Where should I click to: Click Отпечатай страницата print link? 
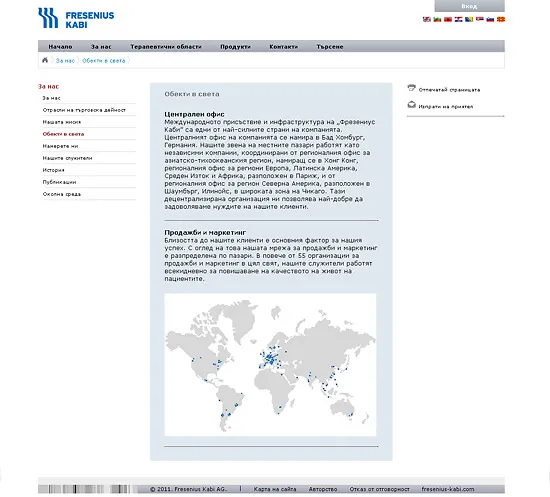tap(449, 90)
